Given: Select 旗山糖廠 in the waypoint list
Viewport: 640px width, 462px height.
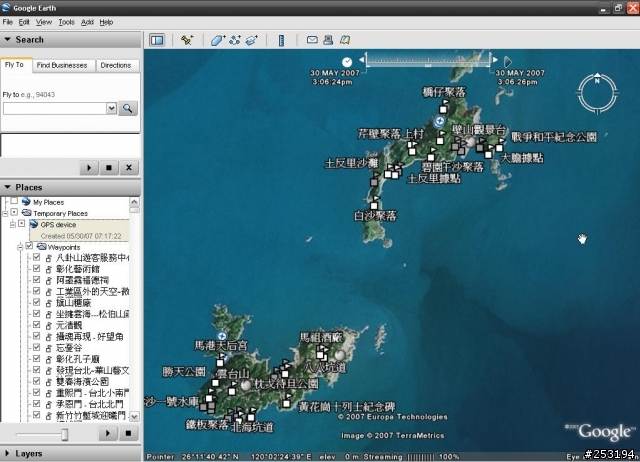Looking at the screenshot, I should [74, 303].
